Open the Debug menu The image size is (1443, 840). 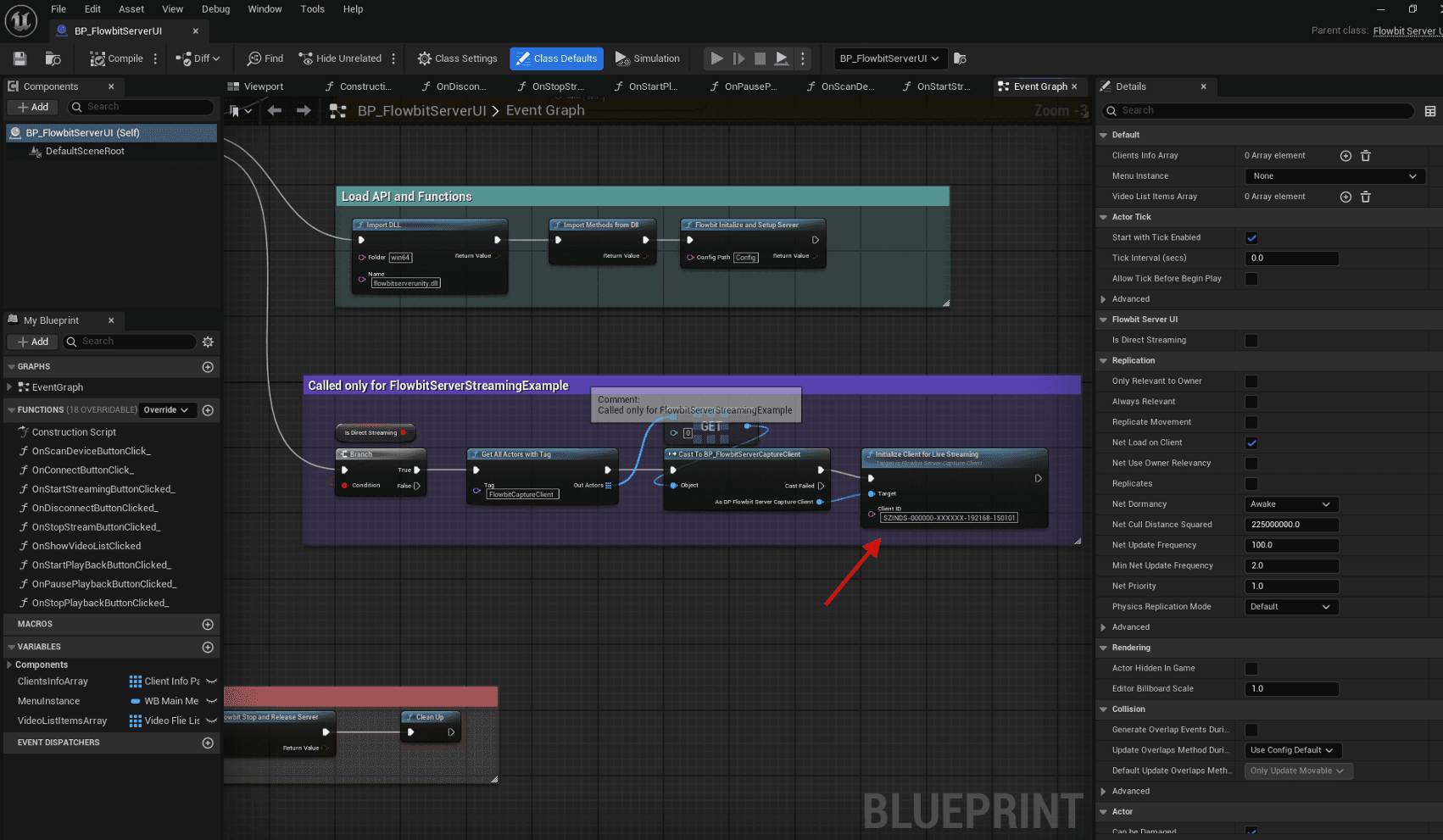click(215, 9)
